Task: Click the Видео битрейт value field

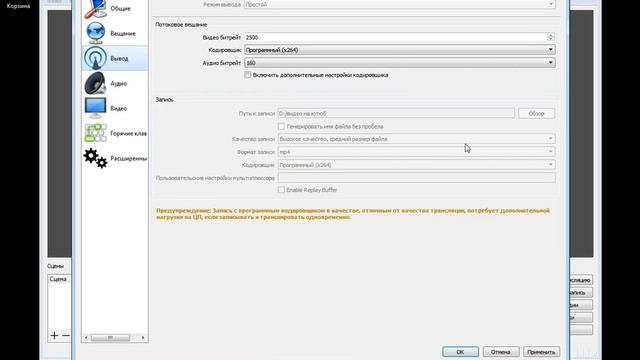Action: click(x=396, y=37)
